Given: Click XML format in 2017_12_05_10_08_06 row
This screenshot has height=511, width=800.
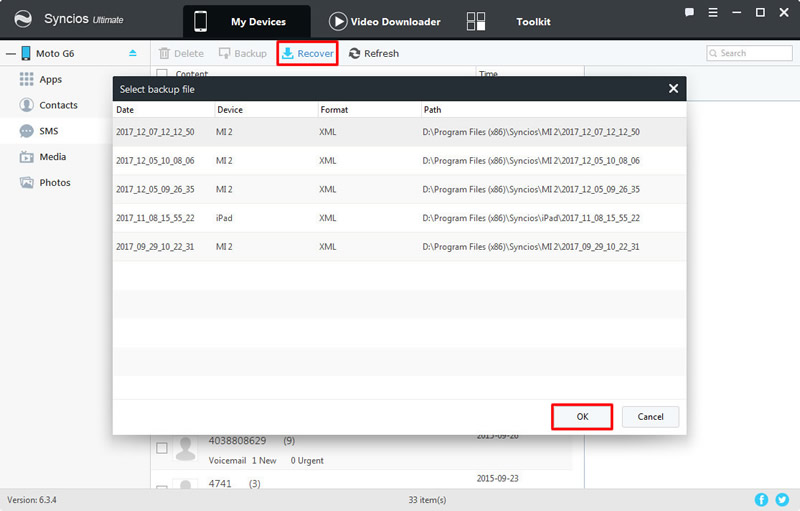Looking at the screenshot, I should click(x=328, y=161).
